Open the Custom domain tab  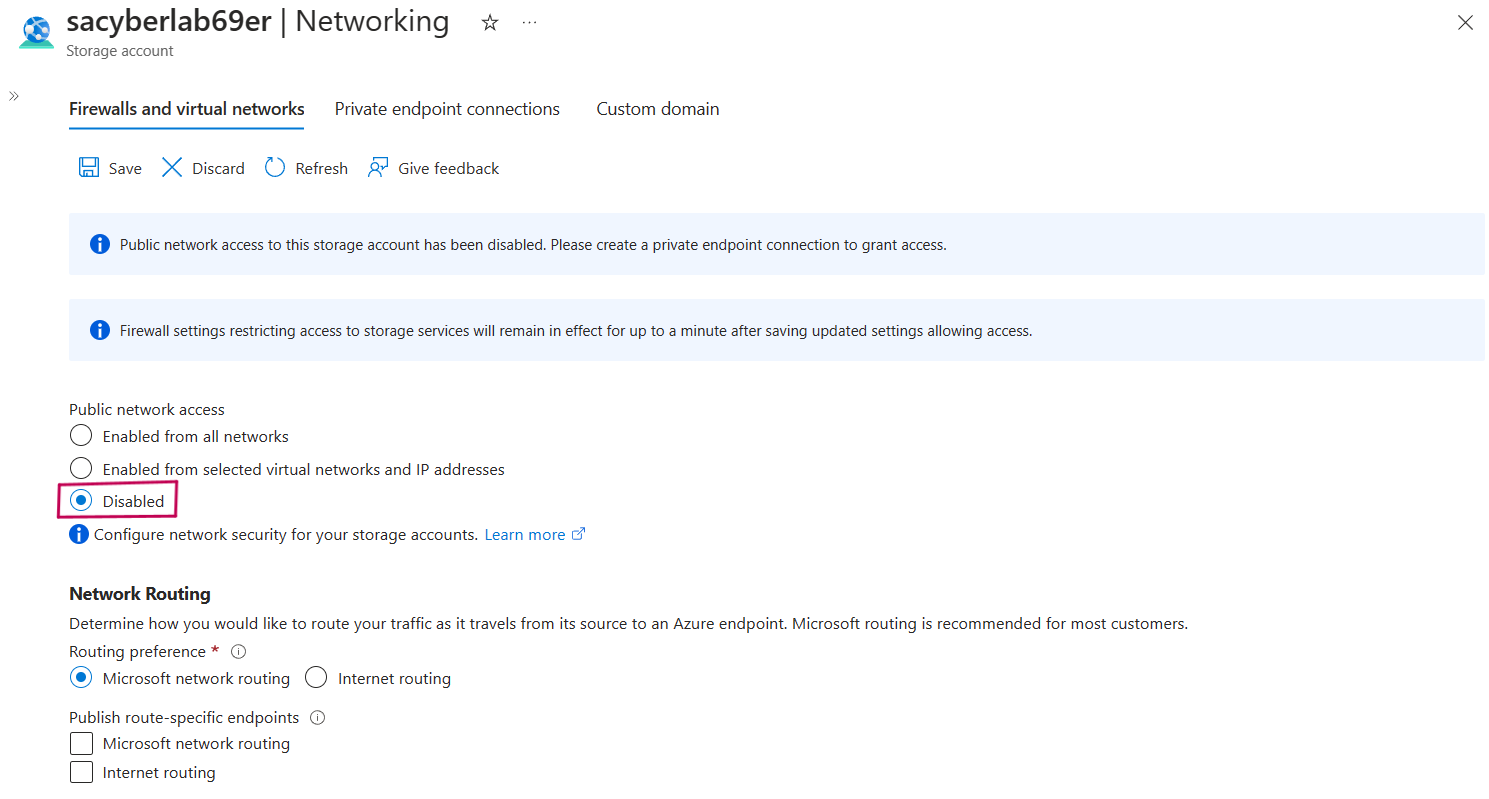coord(657,108)
